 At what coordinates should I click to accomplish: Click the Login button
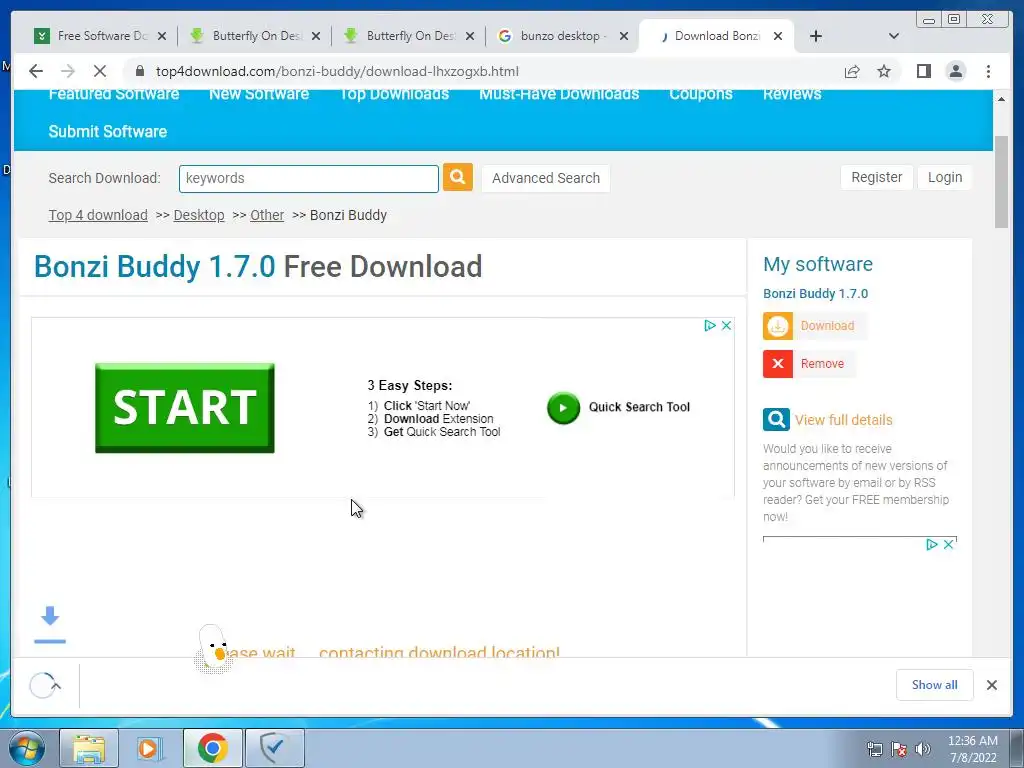pos(945,178)
